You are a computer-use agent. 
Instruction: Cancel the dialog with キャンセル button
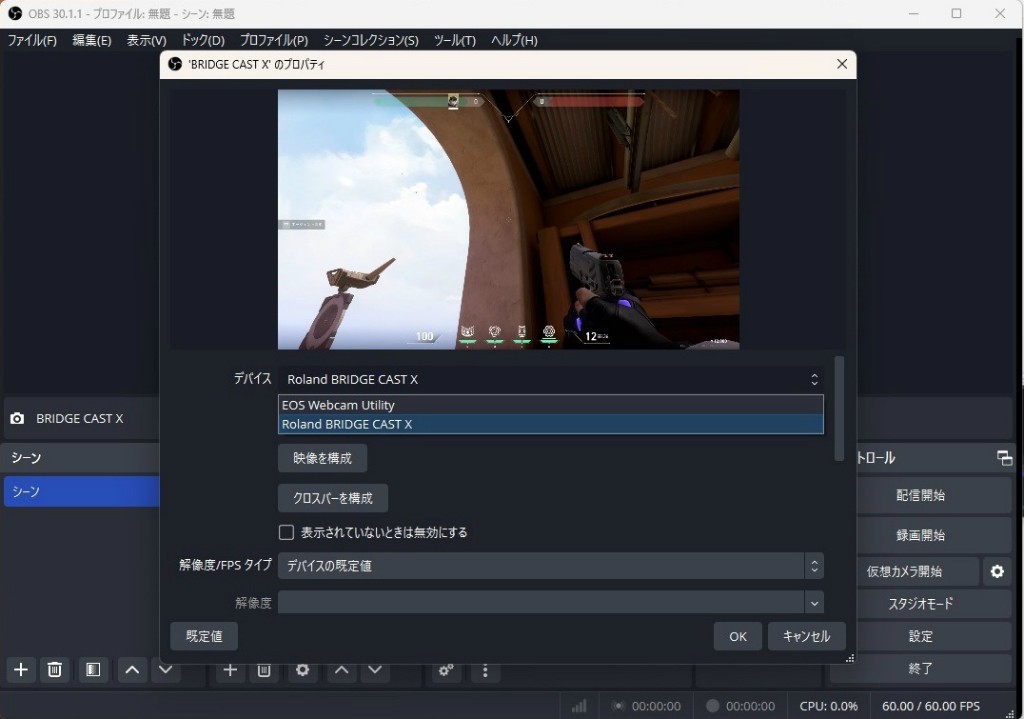(x=806, y=636)
